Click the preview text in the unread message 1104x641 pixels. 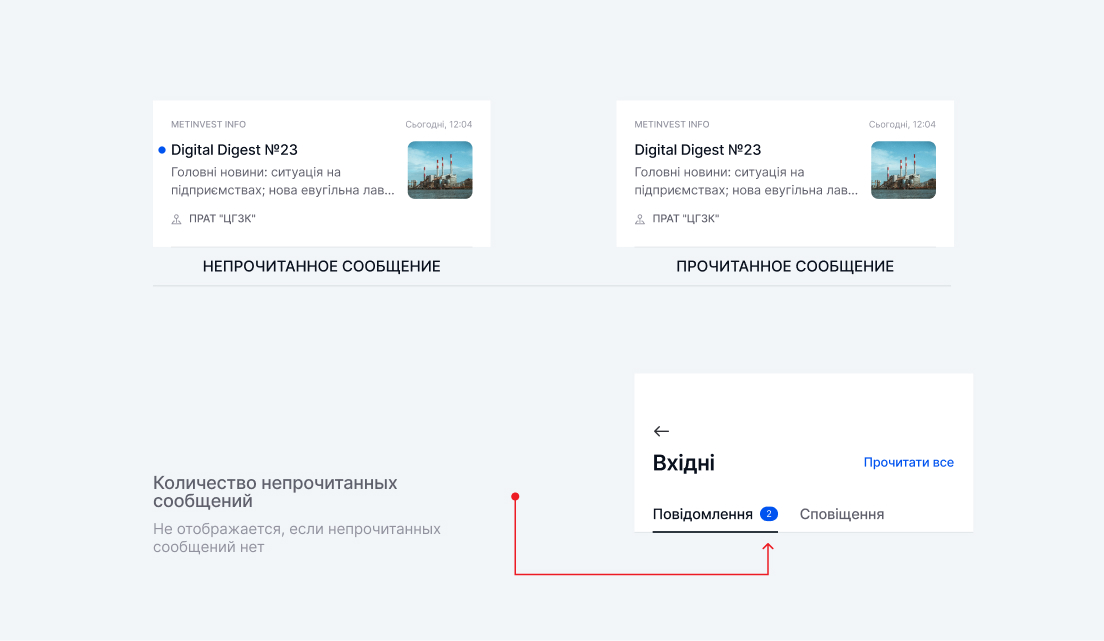click(x=282, y=181)
